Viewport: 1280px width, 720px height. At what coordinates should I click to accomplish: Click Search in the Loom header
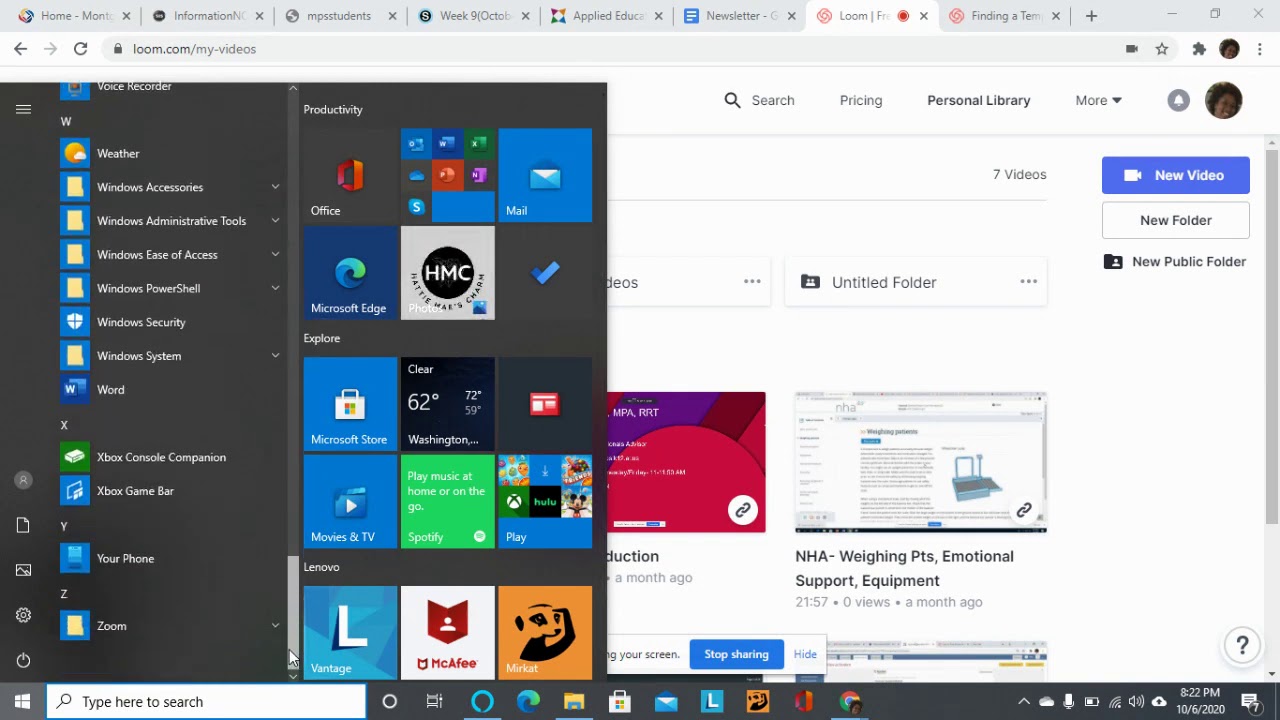click(x=759, y=100)
